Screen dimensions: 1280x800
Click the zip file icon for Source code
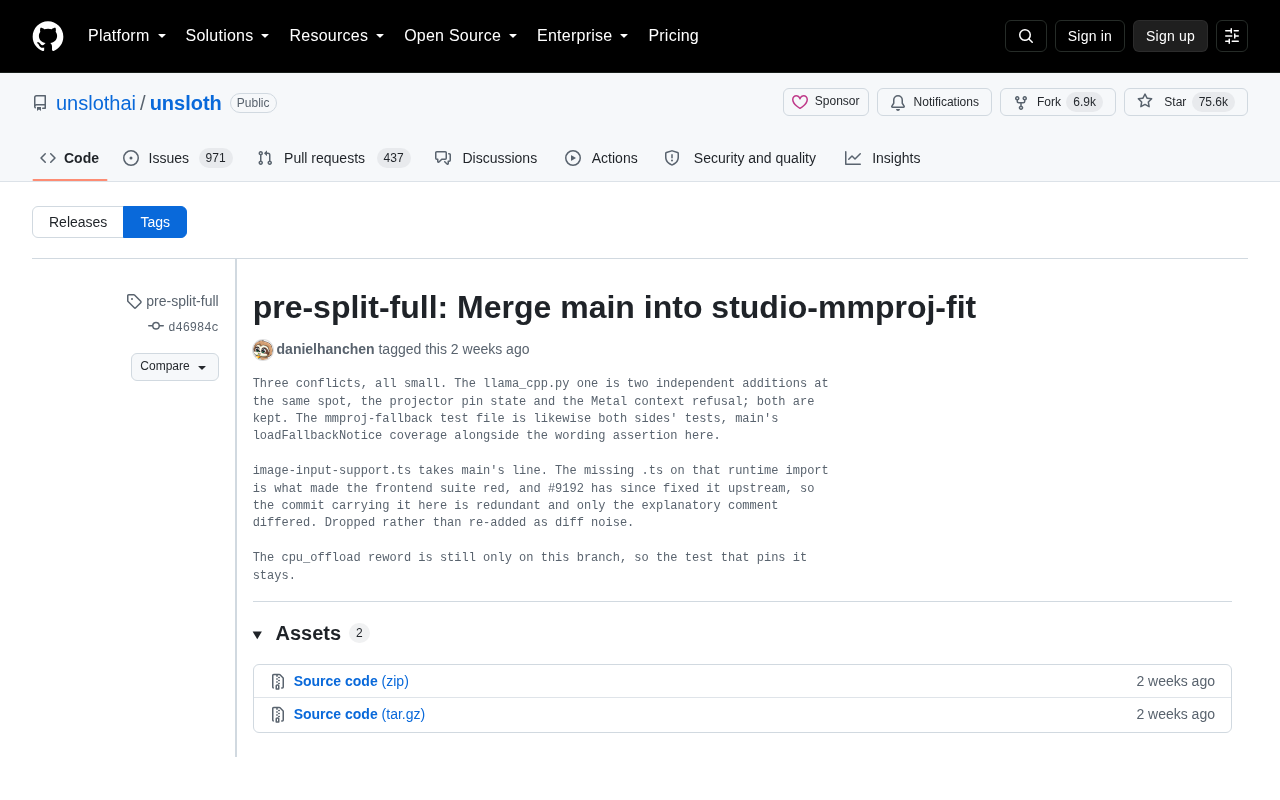pyautogui.click(x=278, y=682)
